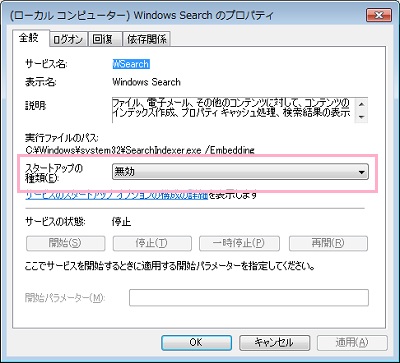Close the properties dialog with the X button
Screen dimensions: 400x363
(x=378, y=16)
